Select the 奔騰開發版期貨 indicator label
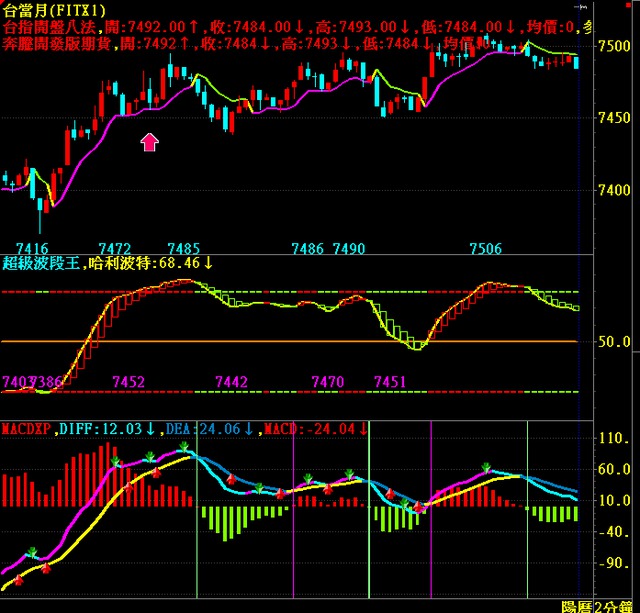Screen dimensions: 640x613 [x=57, y=43]
